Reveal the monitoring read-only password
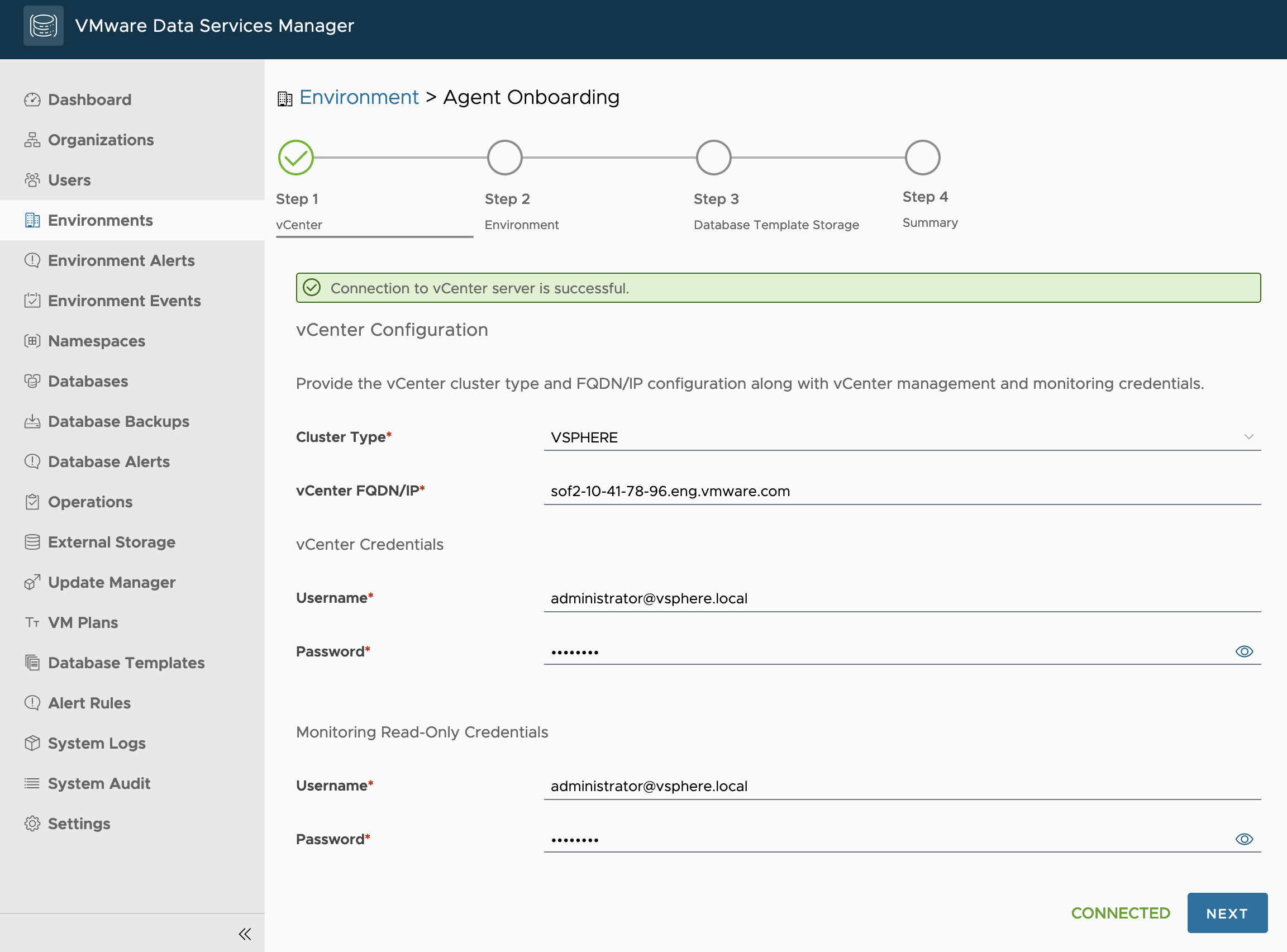This screenshot has width=1287, height=952. tap(1244, 840)
